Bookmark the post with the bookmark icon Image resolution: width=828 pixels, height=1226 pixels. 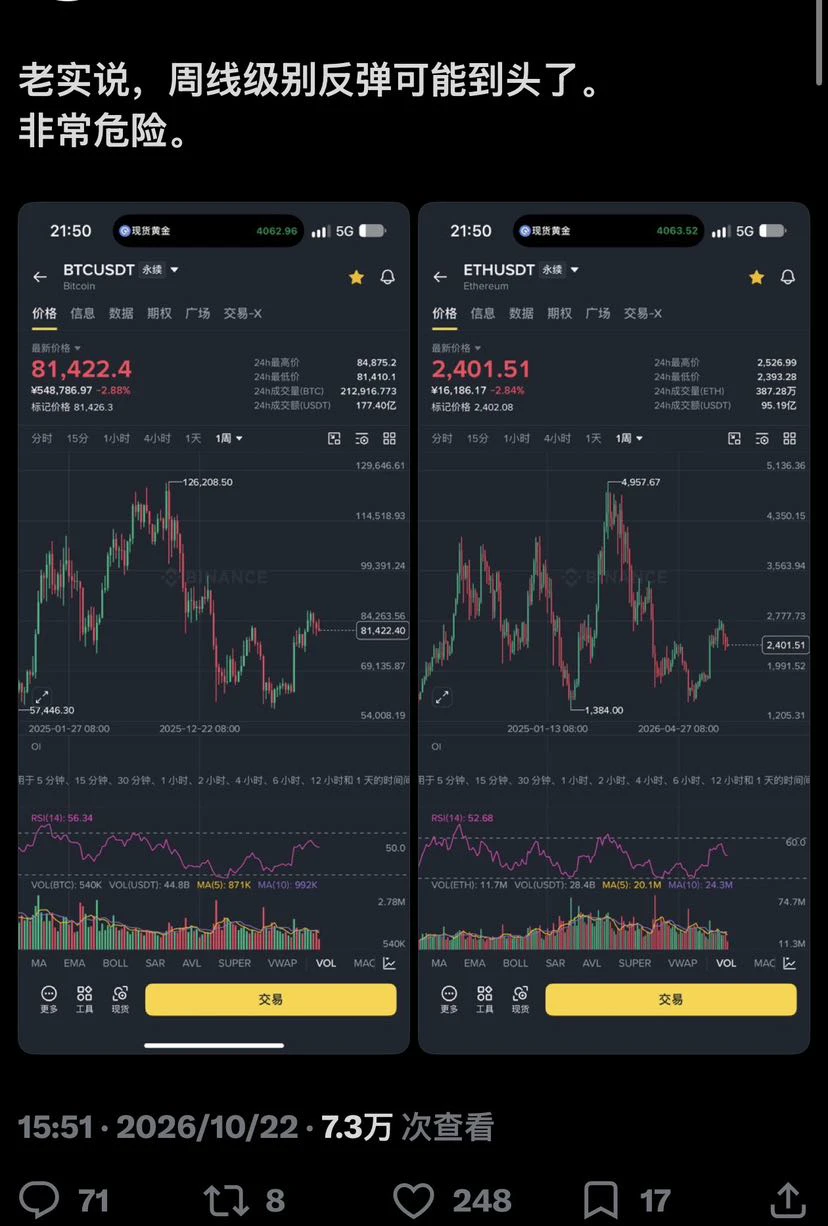[x=600, y=1199]
